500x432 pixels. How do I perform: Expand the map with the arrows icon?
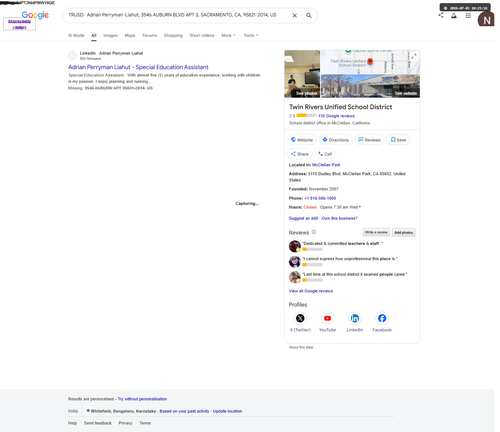[414, 56]
